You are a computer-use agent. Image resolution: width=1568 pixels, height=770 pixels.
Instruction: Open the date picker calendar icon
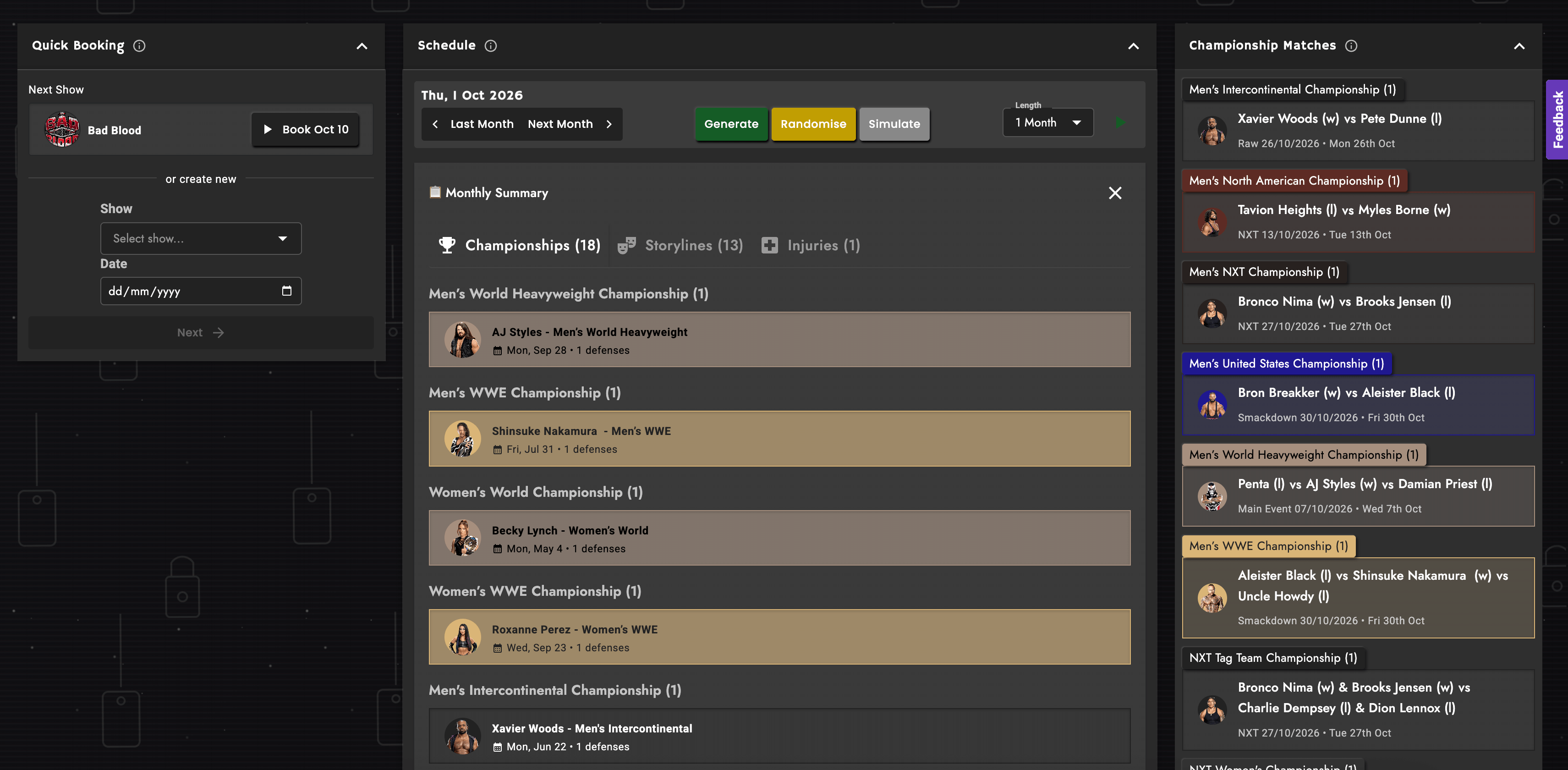coord(287,291)
